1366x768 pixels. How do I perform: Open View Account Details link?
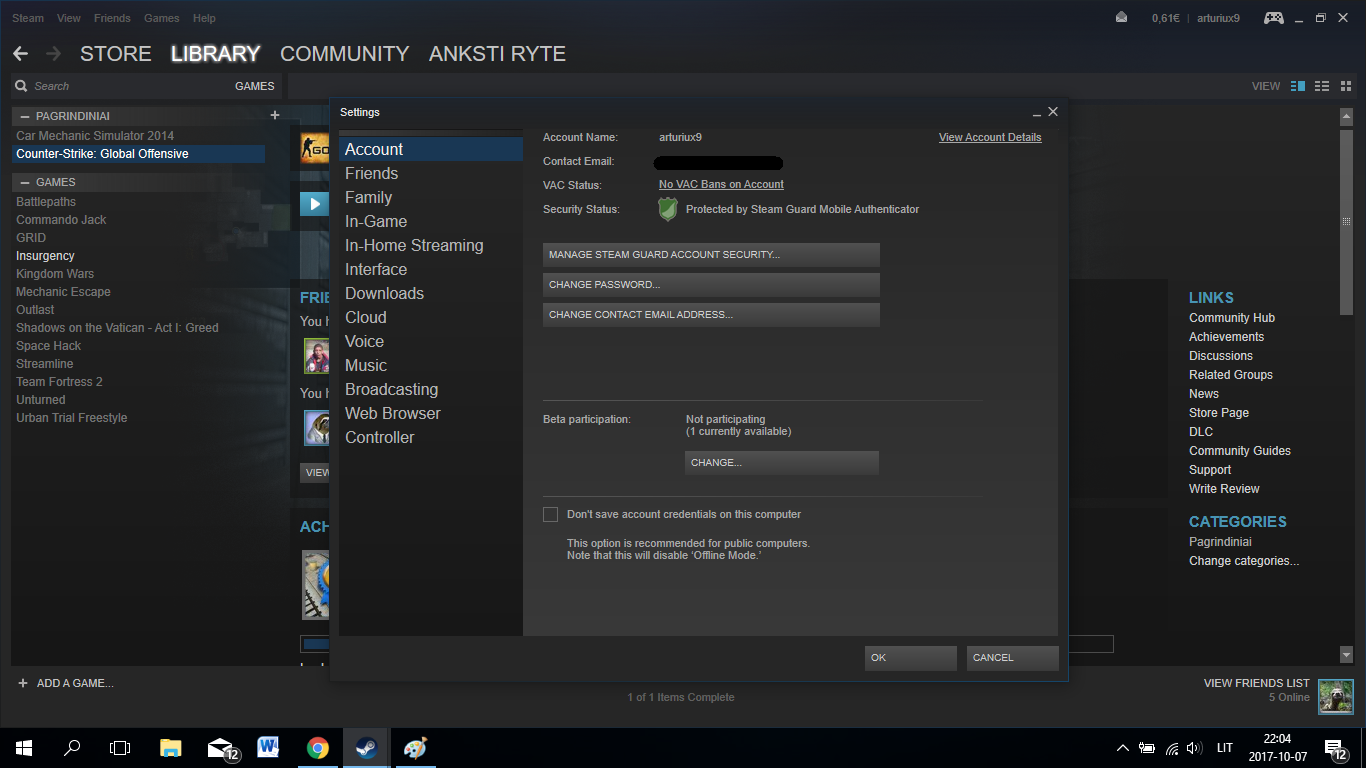(990, 137)
